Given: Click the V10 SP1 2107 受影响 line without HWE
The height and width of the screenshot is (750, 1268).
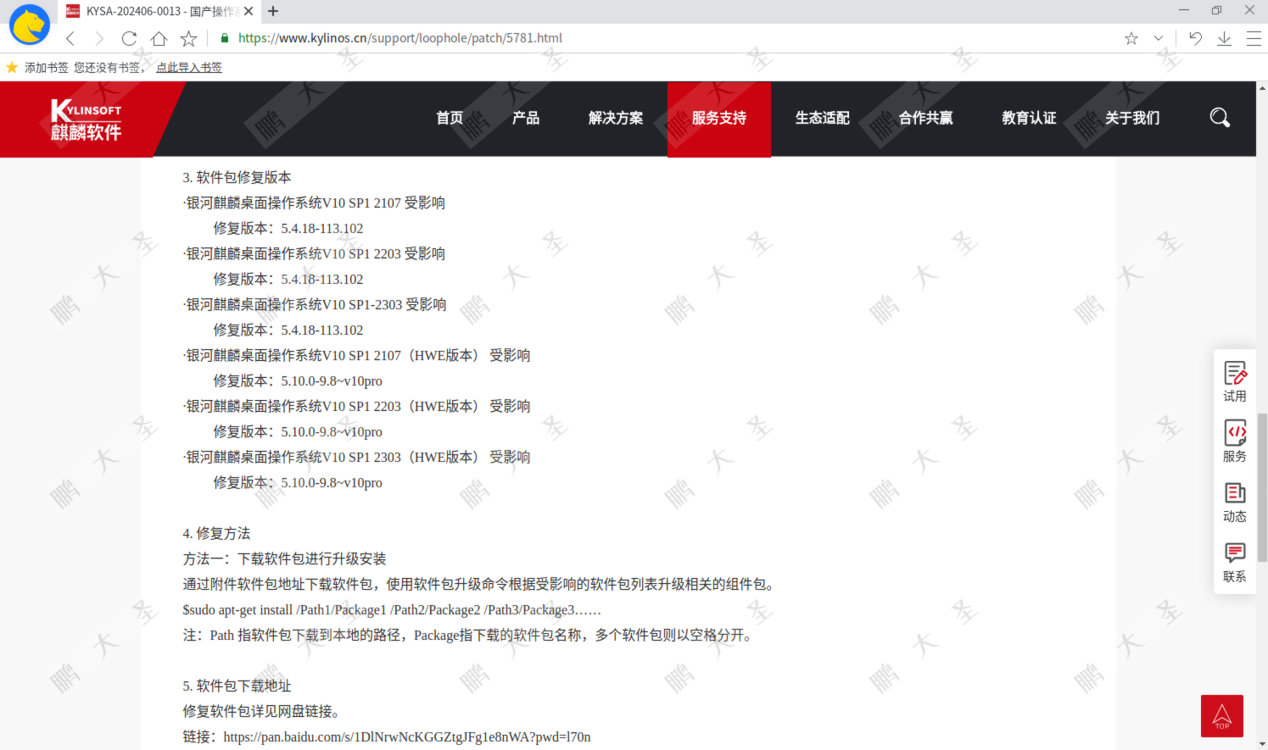Looking at the screenshot, I should (x=314, y=203).
